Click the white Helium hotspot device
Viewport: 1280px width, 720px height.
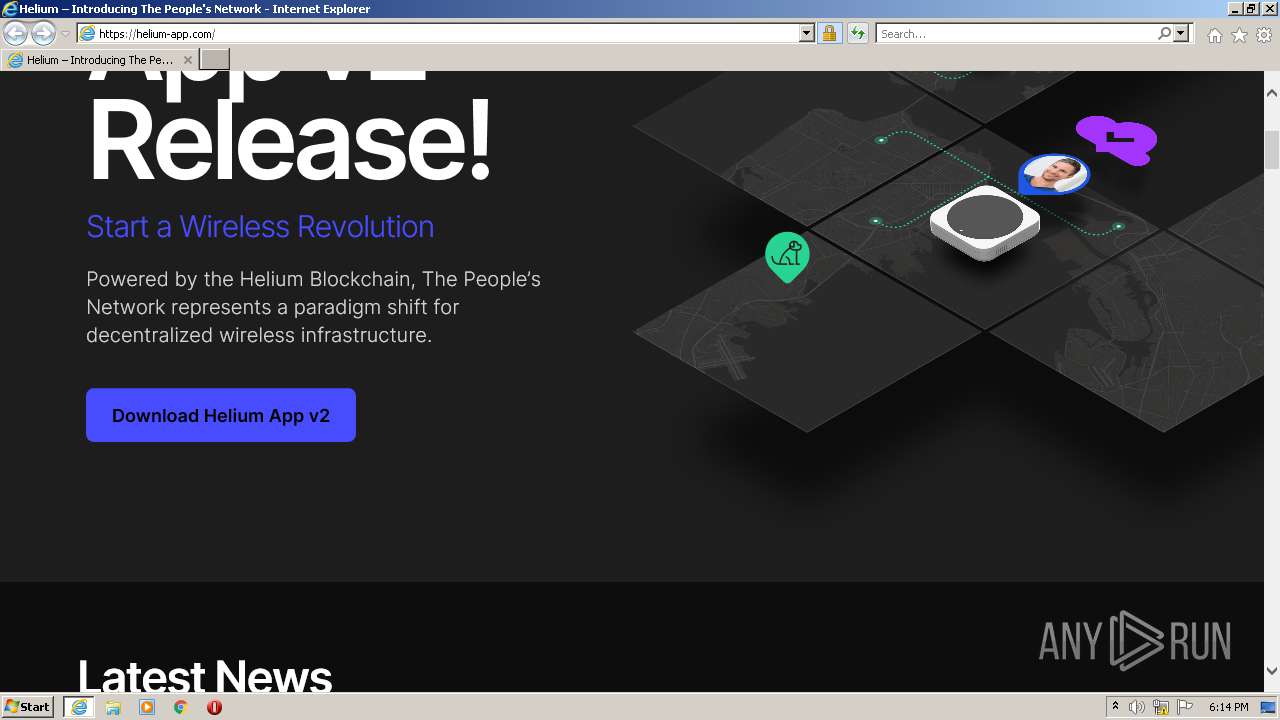click(x=984, y=222)
